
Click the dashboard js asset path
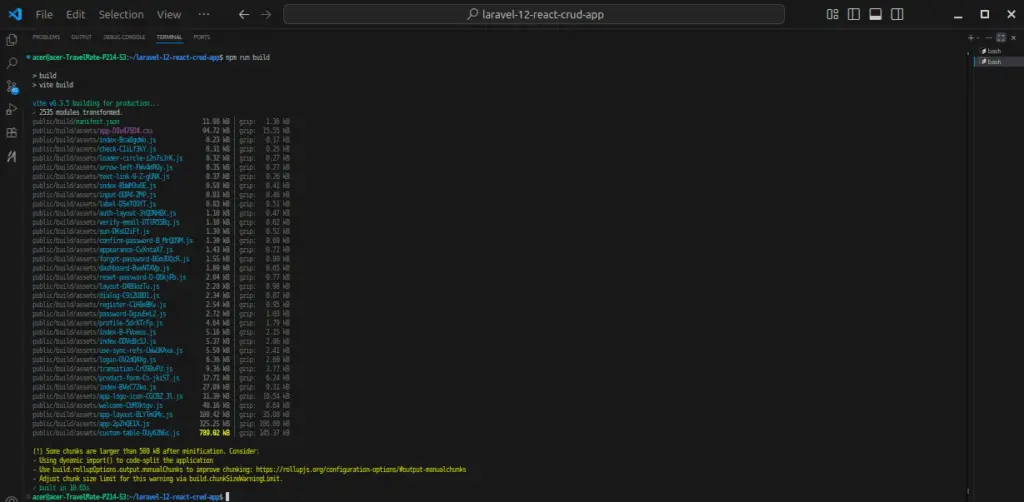coord(101,268)
